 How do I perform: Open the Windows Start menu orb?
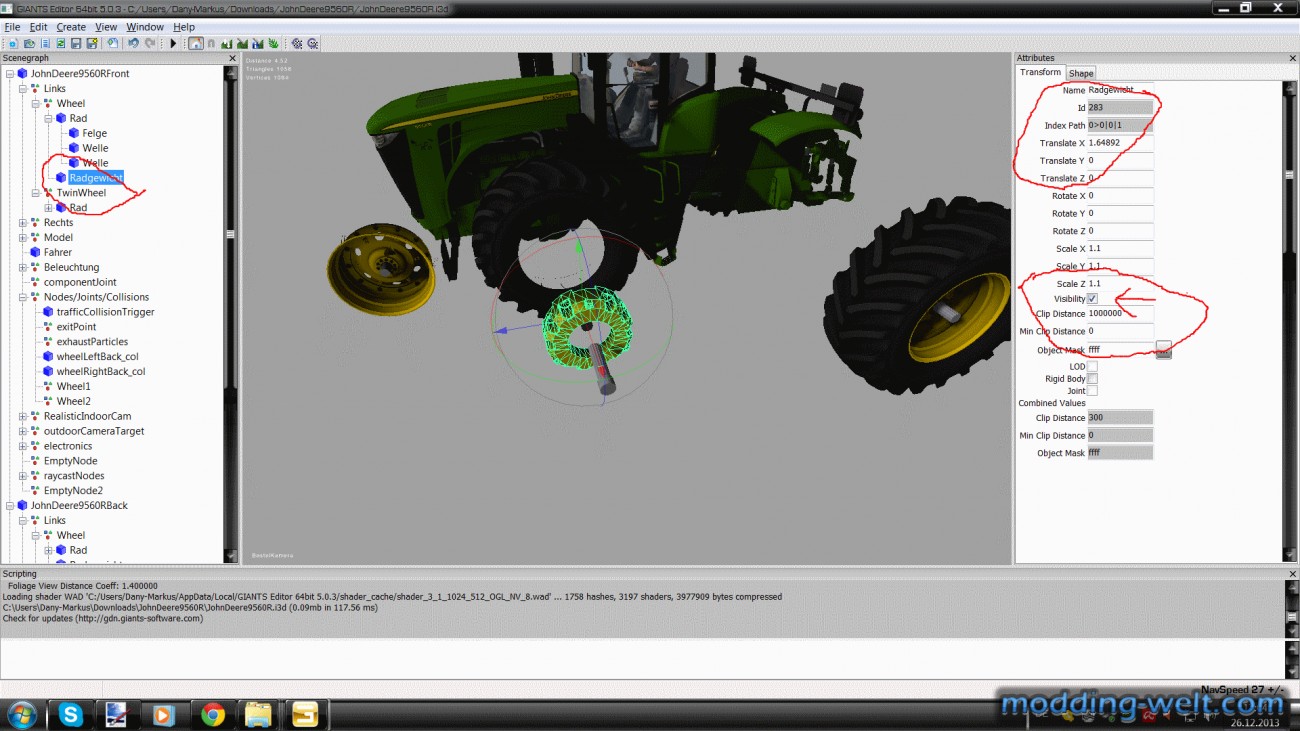coord(22,714)
